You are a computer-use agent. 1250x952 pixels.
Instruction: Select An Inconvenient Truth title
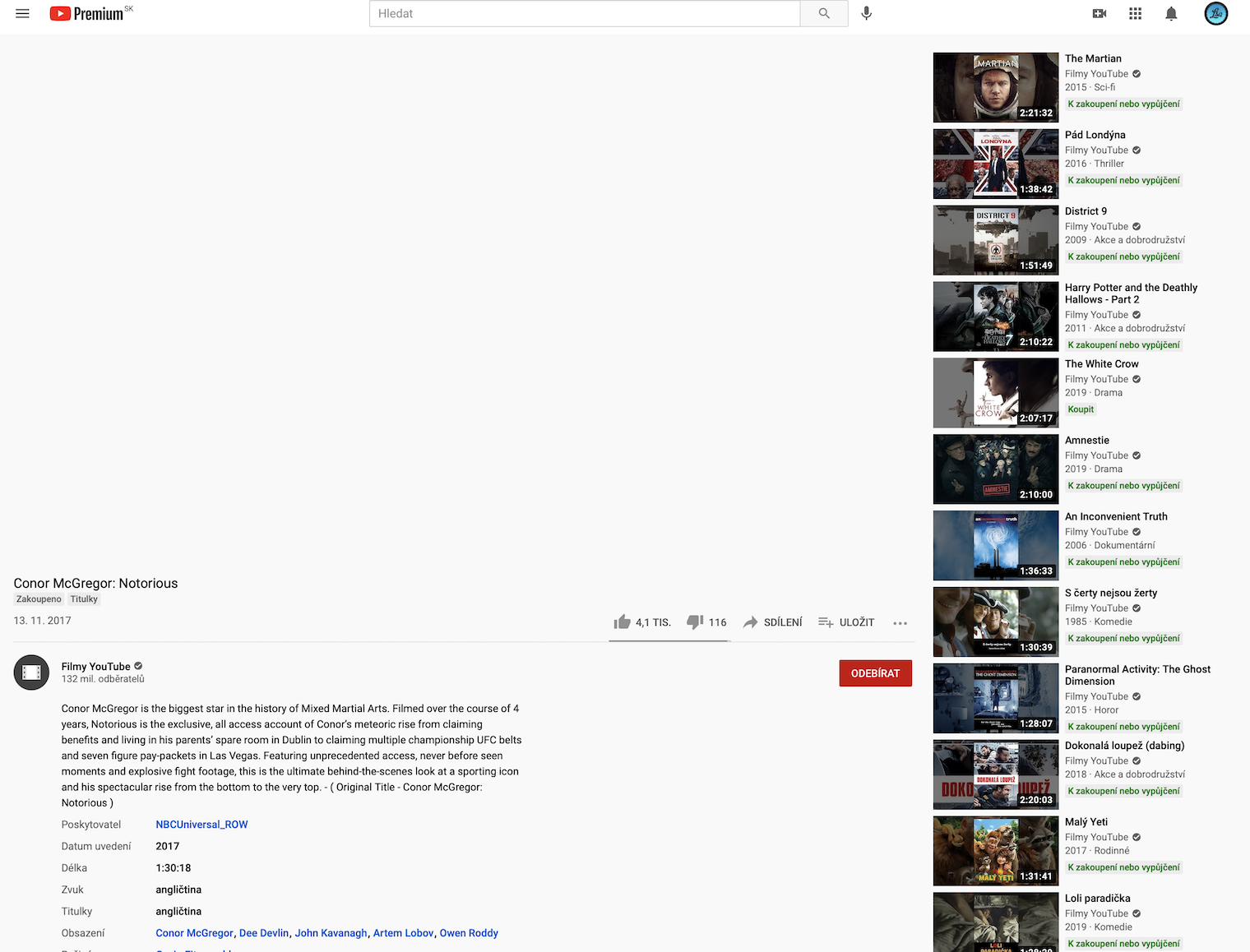pyautogui.click(x=1116, y=516)
